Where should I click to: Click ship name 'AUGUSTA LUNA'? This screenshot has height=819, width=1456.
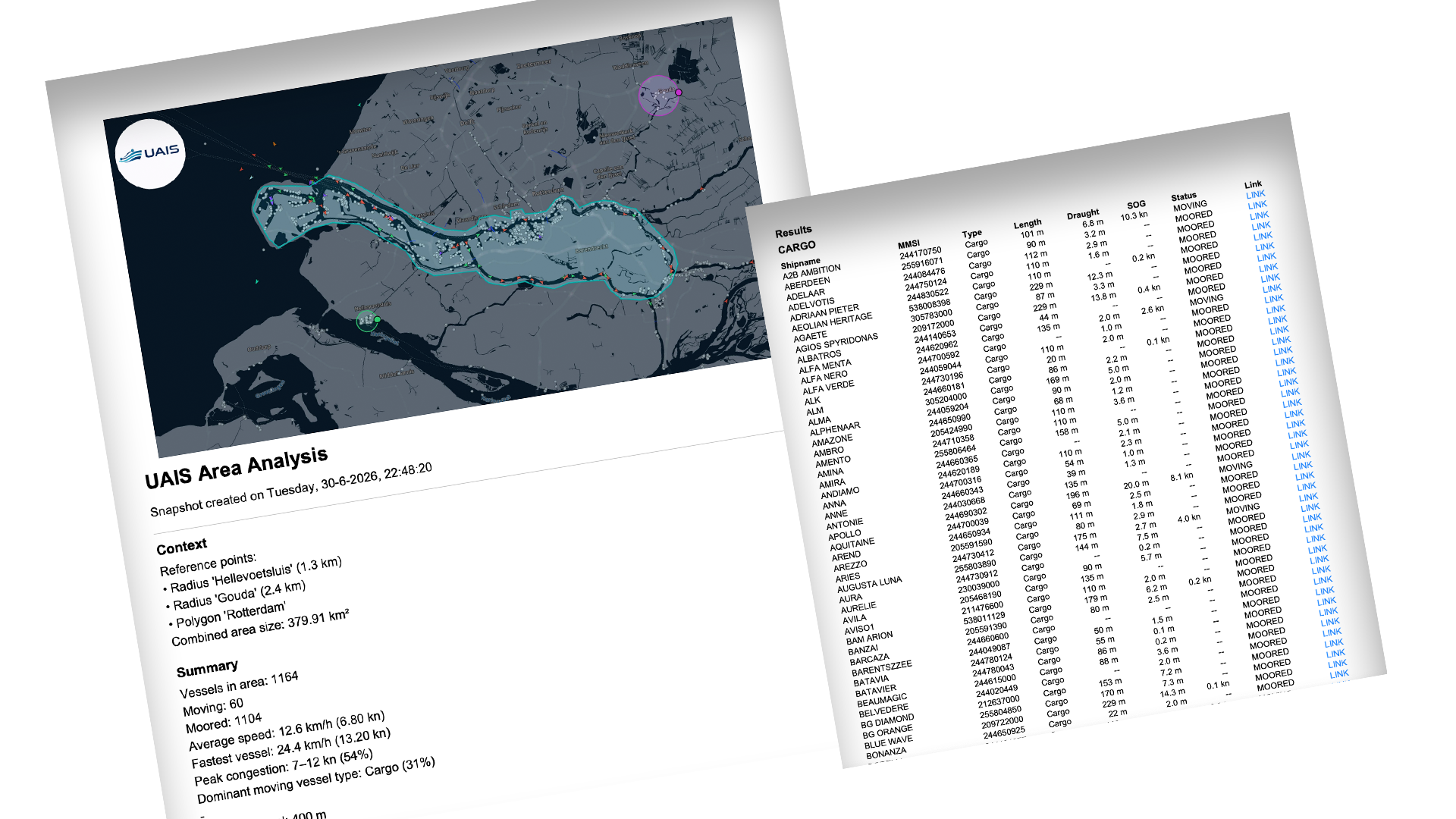[x=870, y=584]
